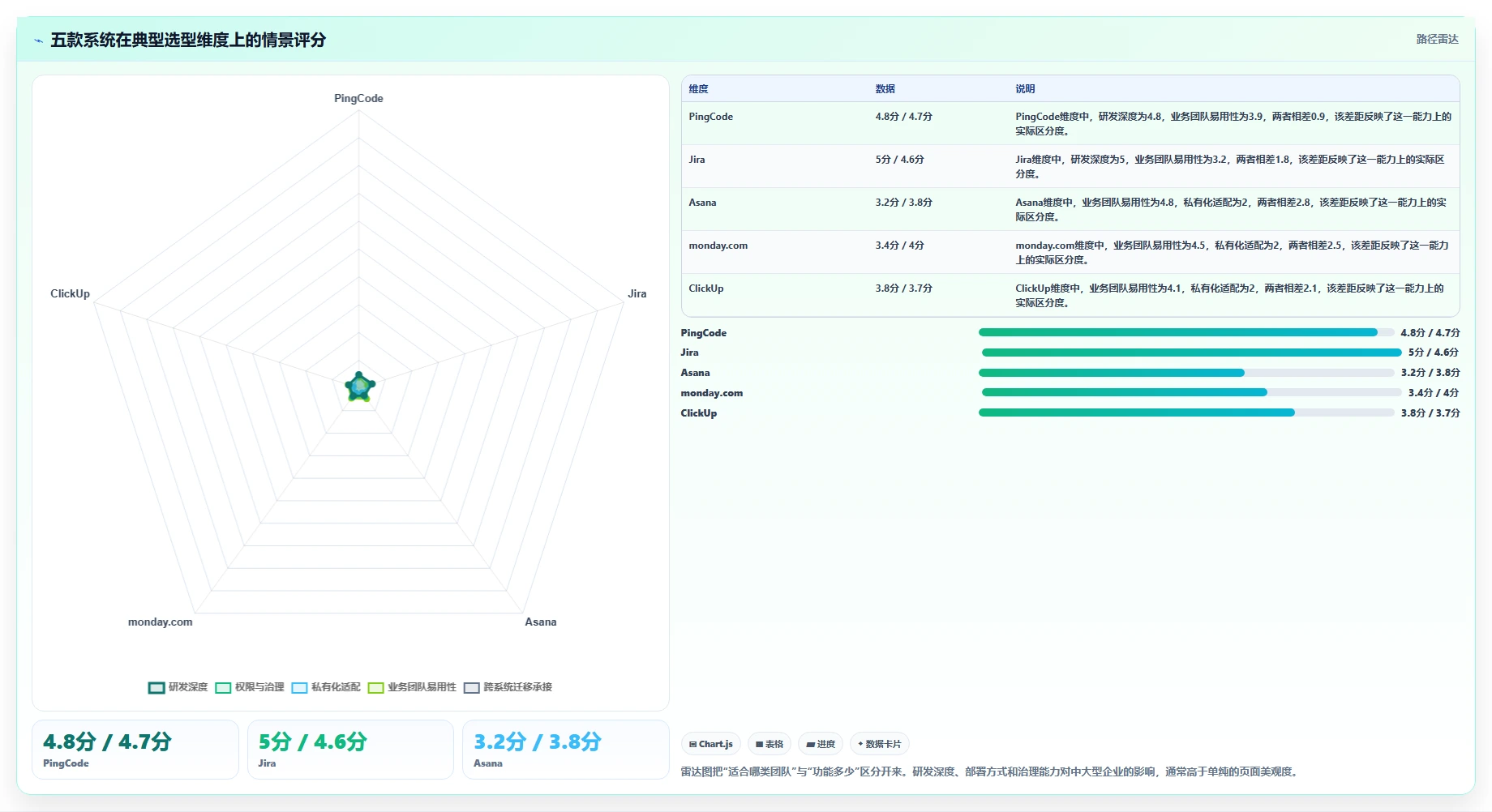Click the 3.4分 / 4分 table cell

click(900, 246)
